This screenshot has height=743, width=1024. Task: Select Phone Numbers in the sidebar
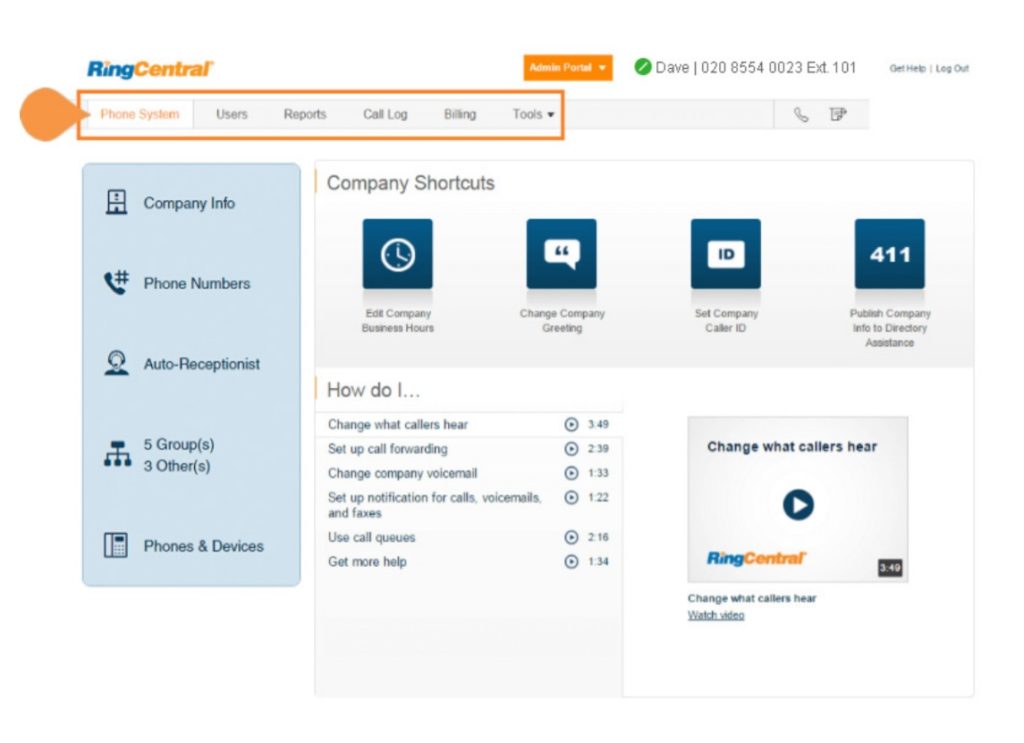pos(196,284)
